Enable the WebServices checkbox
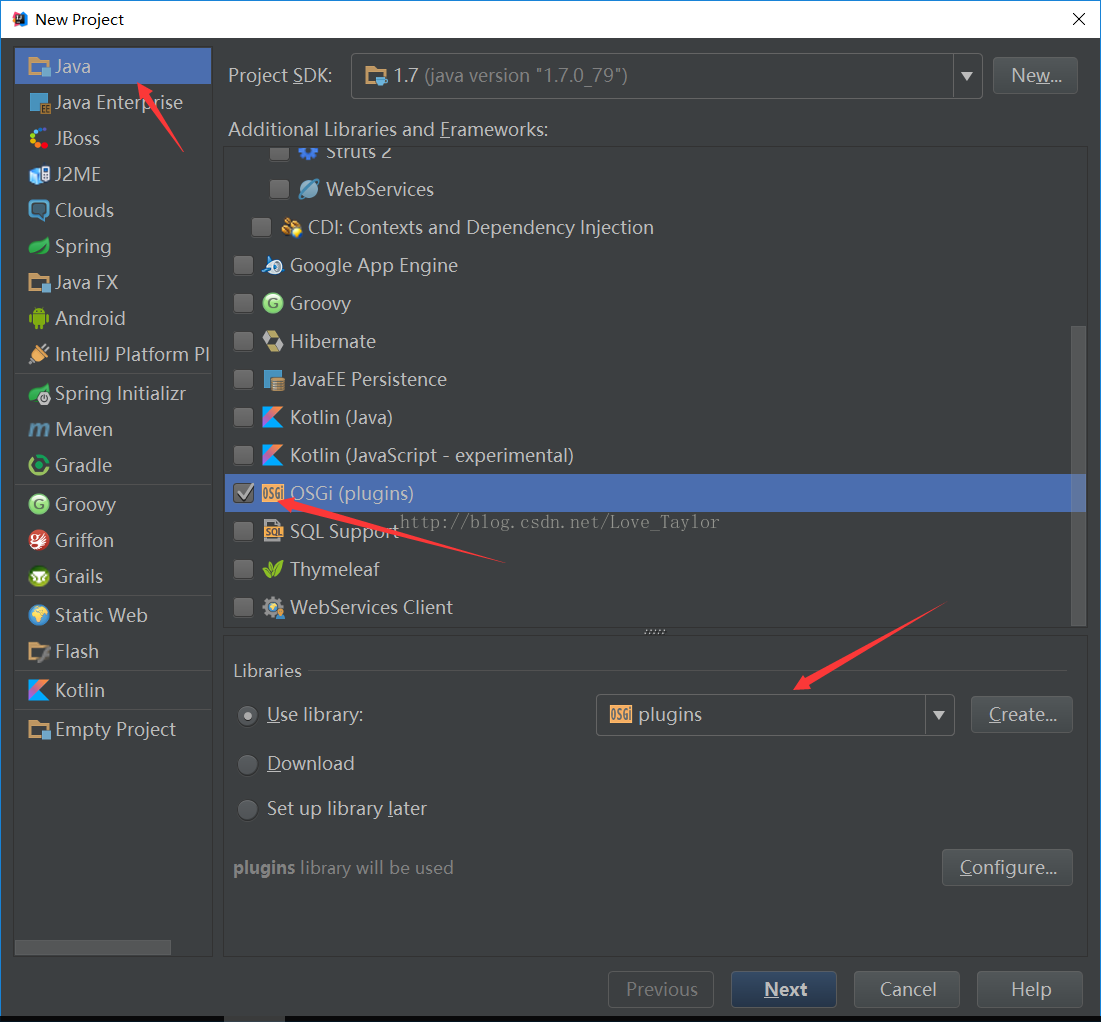 coord(279,189)
